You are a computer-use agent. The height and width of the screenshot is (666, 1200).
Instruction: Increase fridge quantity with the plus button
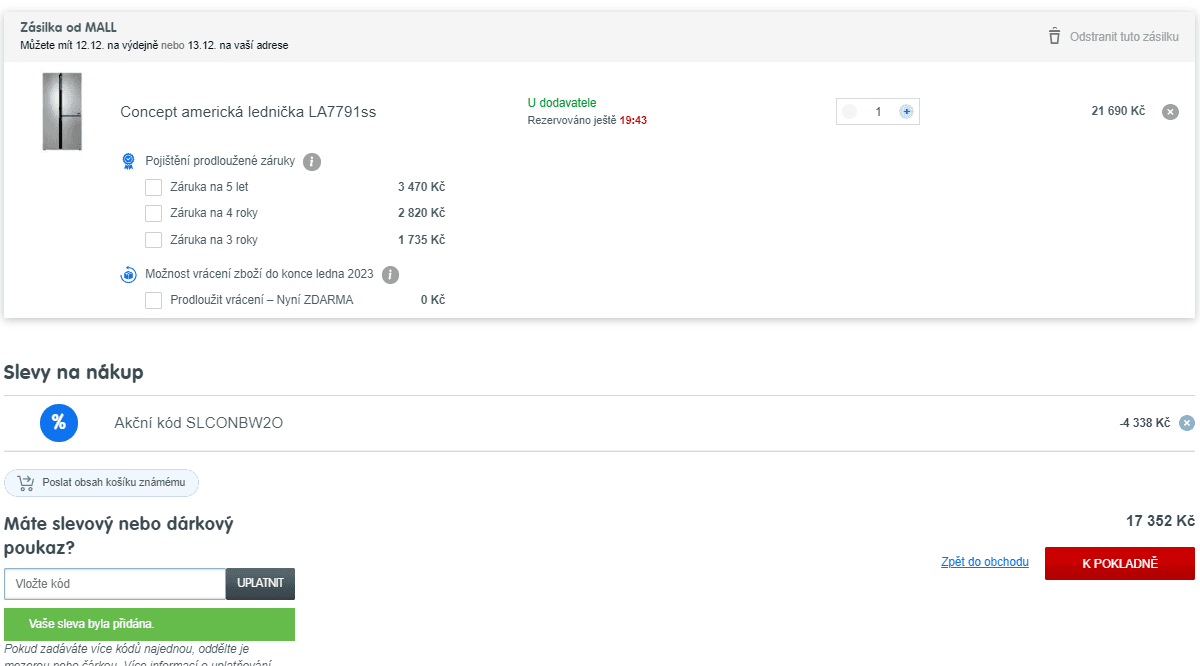(x=906, y=112)
